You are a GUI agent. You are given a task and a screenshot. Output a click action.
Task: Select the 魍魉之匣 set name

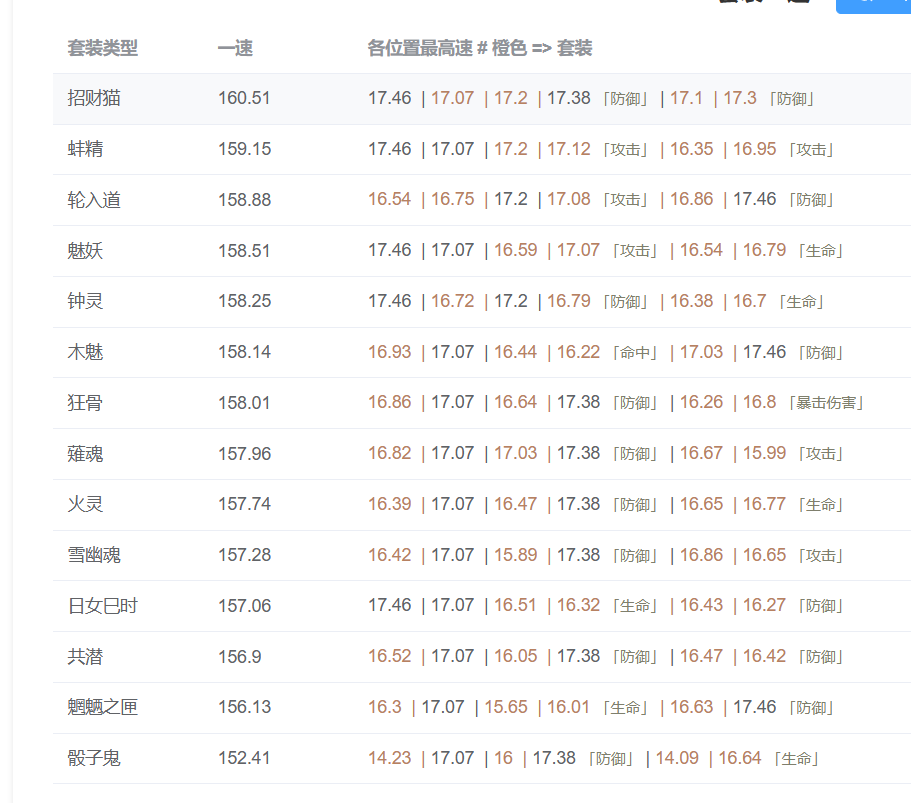click(x=103, y=707)
